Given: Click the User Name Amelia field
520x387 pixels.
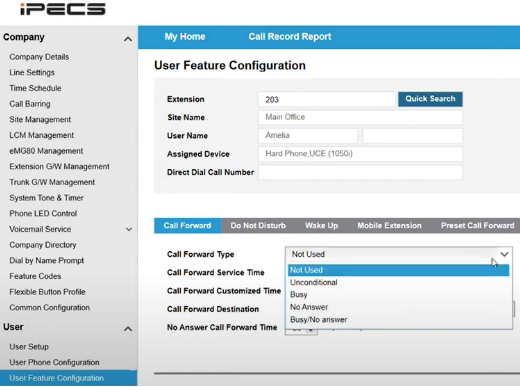Looking at the screenshot, I should 308,136.
